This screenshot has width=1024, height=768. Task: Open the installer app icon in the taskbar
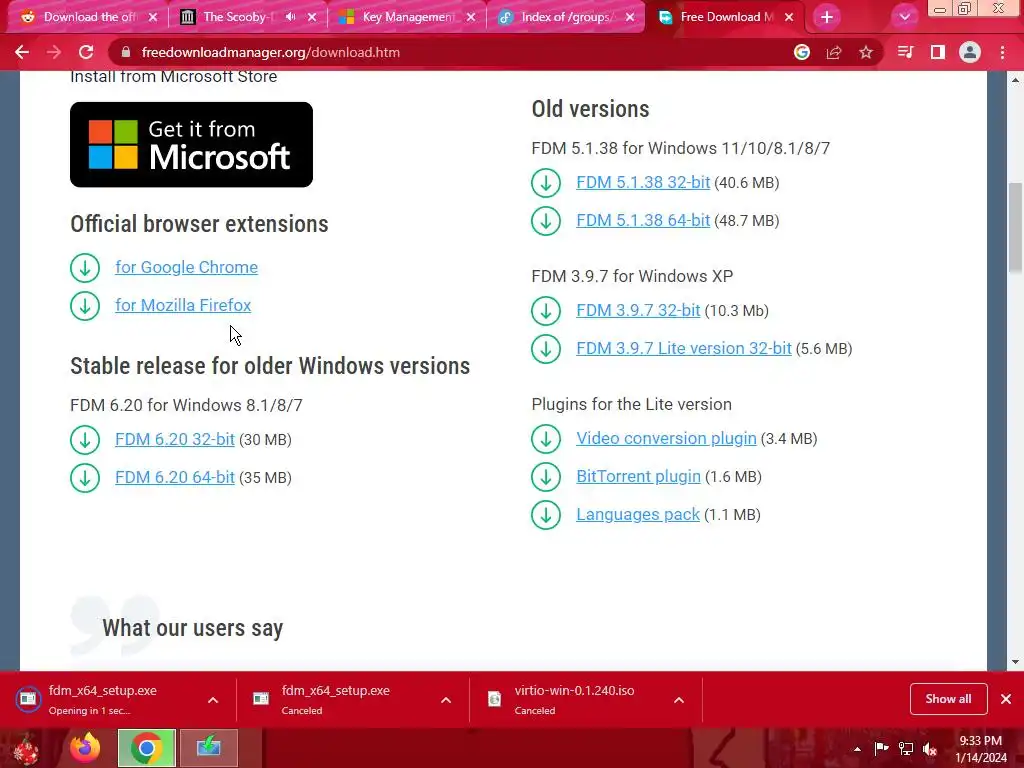(208, 748)
